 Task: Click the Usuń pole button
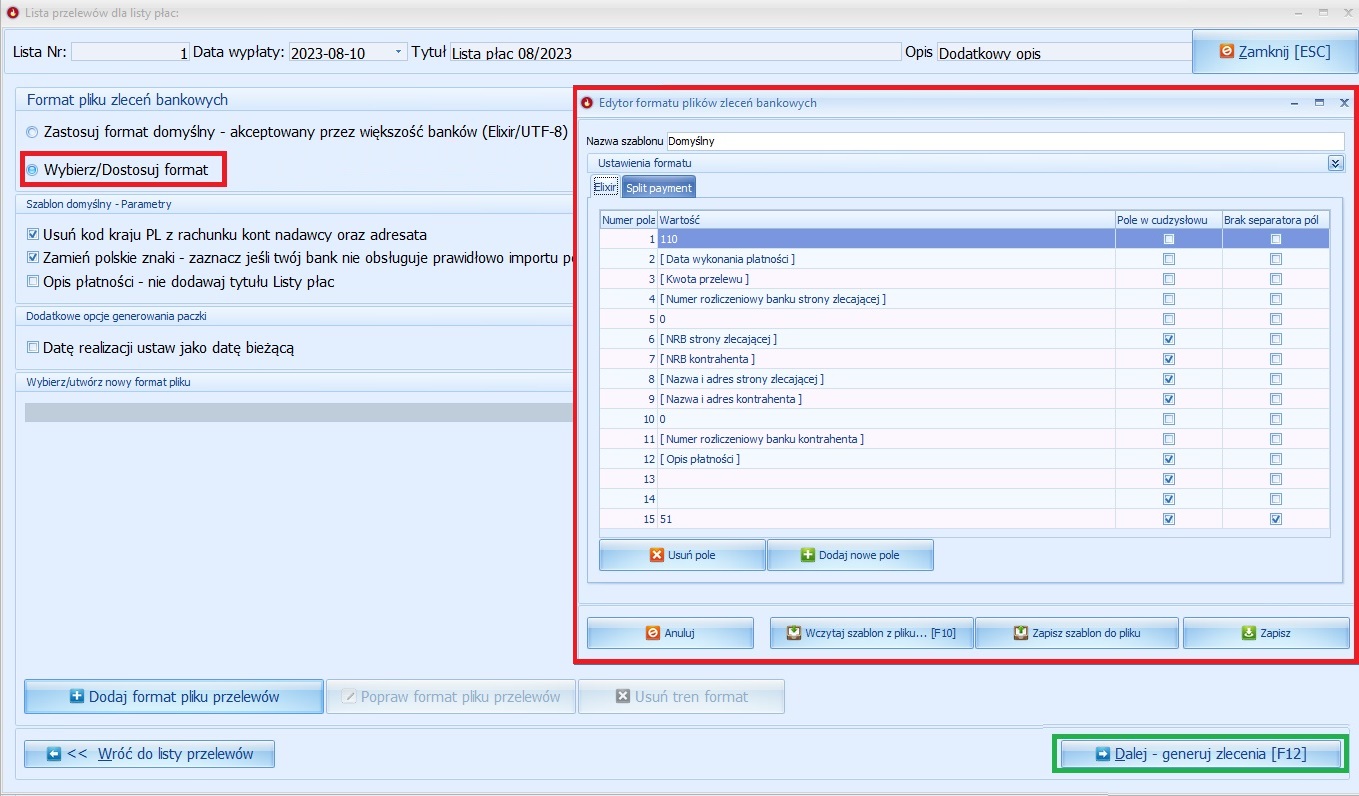[682, 555]
